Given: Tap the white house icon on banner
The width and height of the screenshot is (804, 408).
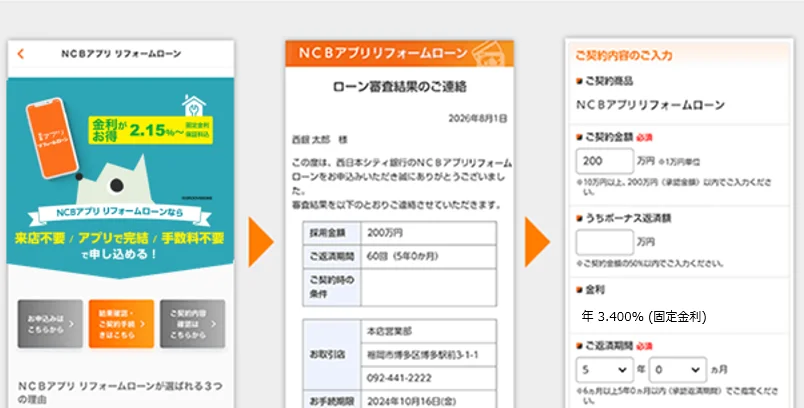Looking at the screenshot, I should pyautogui.click(x=194, y=105).
